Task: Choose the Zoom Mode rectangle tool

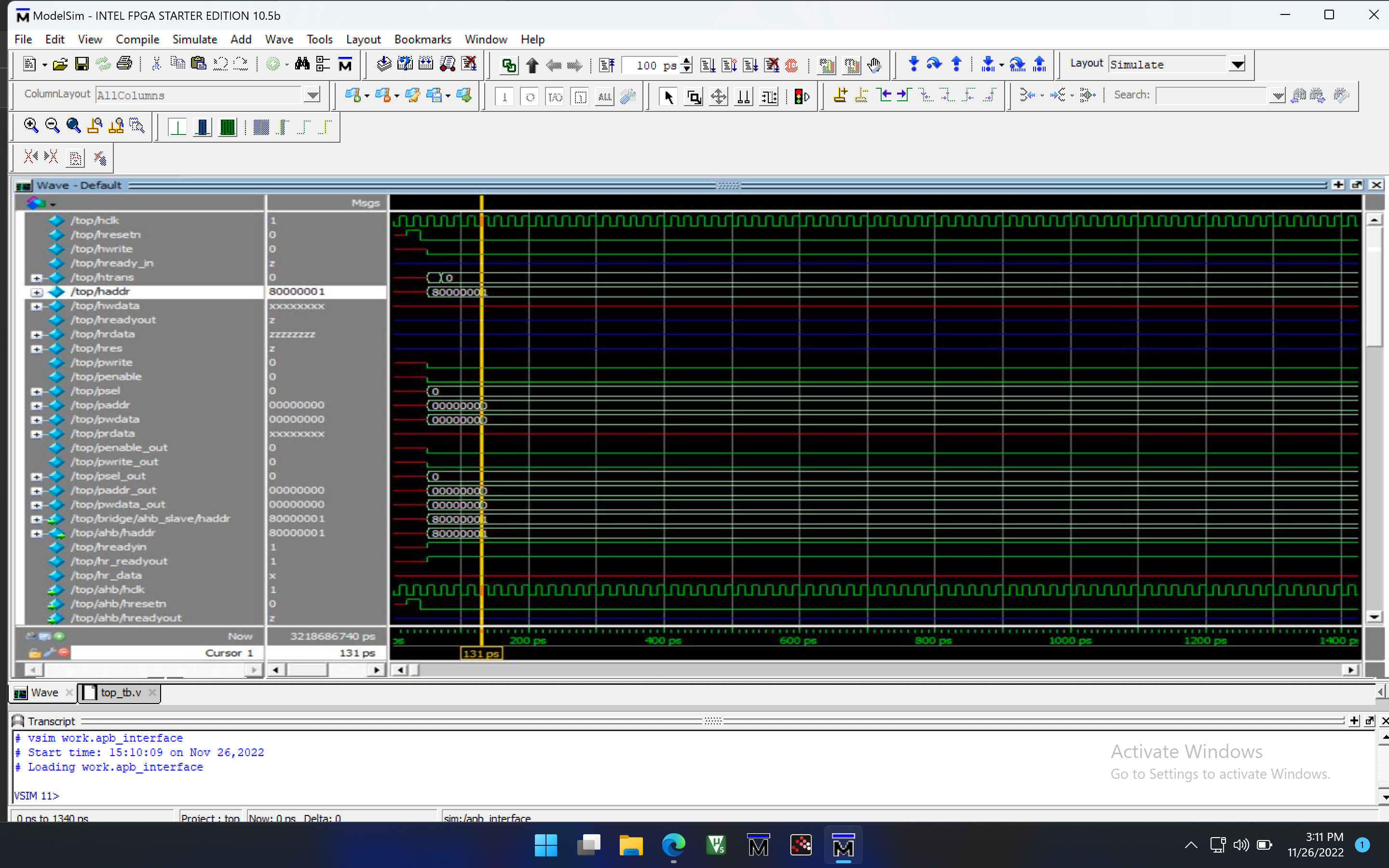Action: click(694, 96)
